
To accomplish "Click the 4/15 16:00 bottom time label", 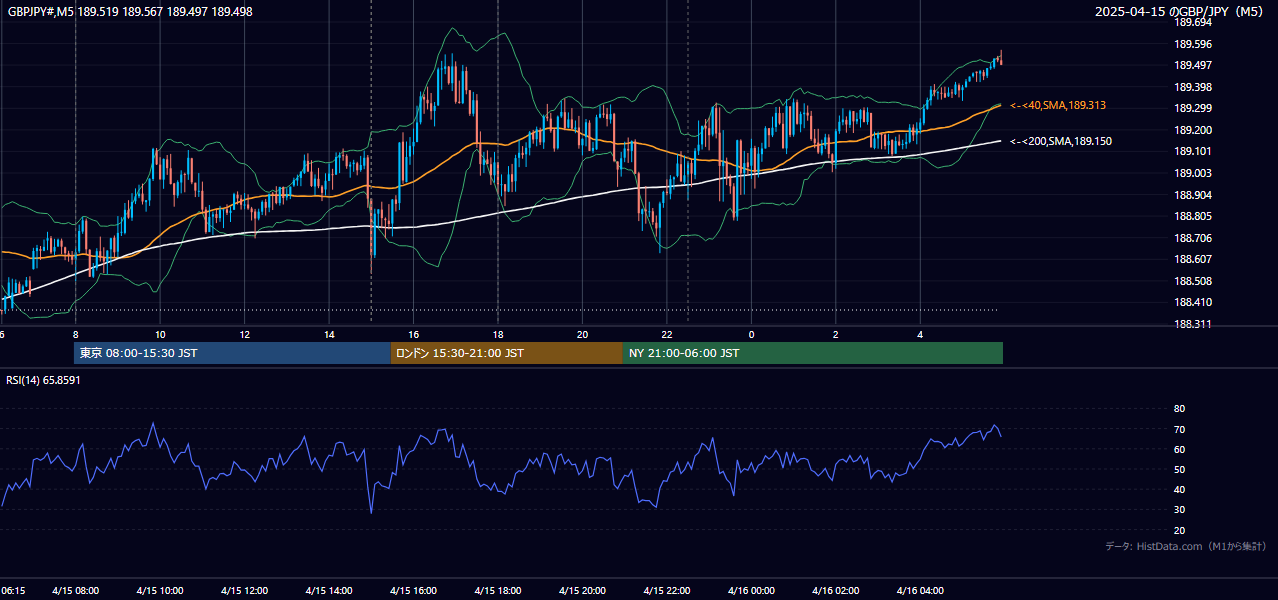I will [x=413, y=591].
